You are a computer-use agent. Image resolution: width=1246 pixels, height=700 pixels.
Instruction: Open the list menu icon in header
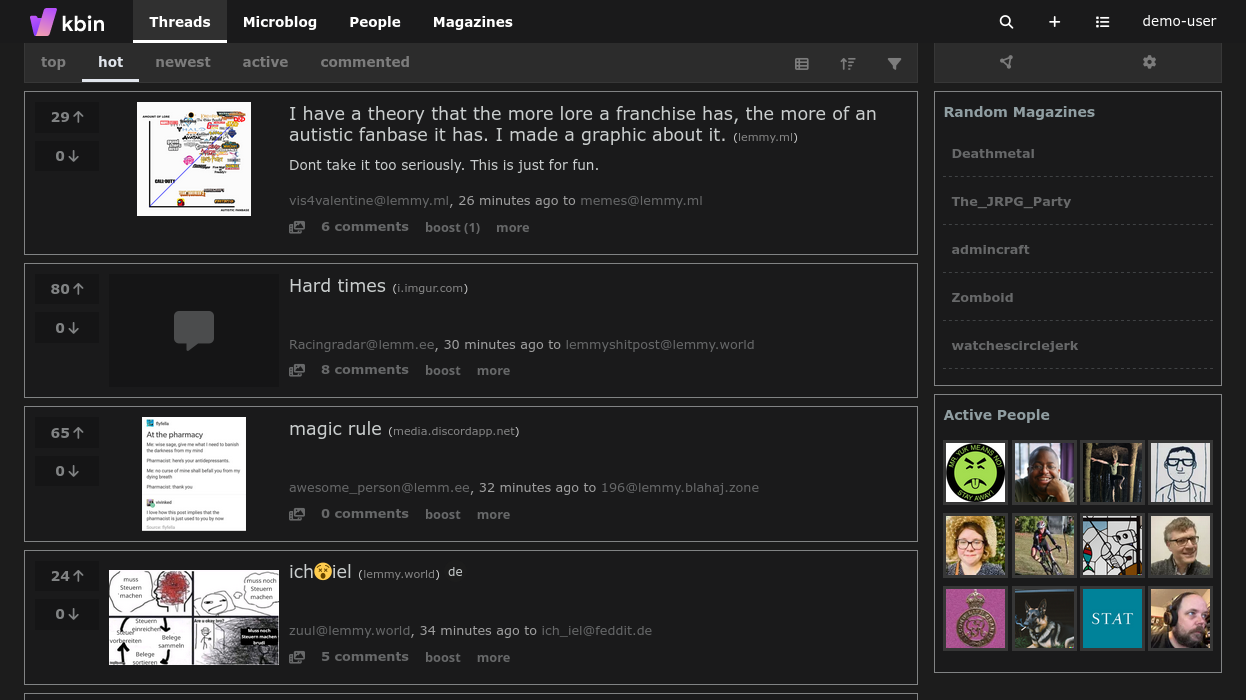coord(1102,22)
